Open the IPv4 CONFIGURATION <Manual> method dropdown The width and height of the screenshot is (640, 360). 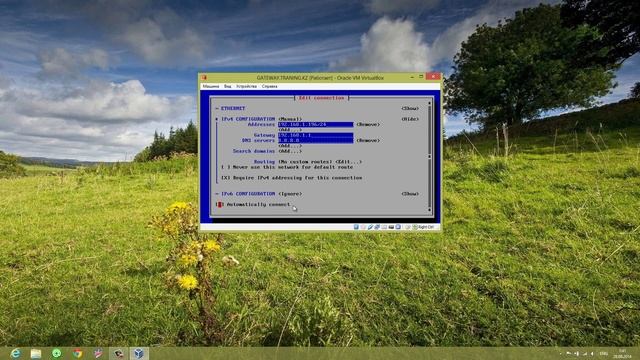pyautogui.click(x=290, y=119)
